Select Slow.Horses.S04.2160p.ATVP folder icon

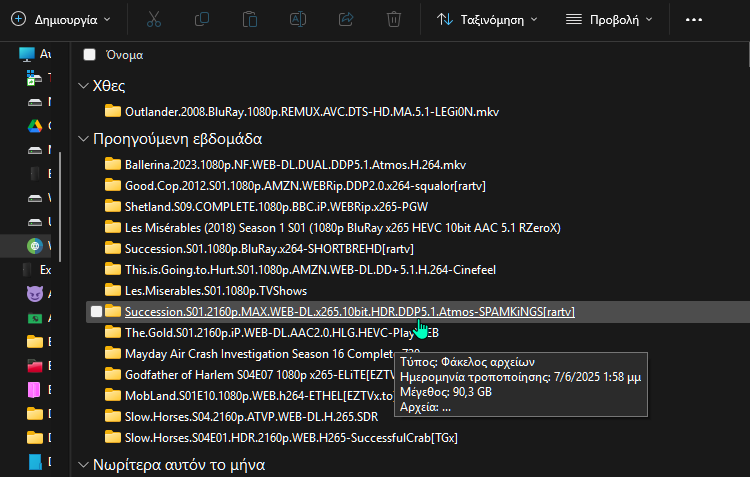point(113,416)
